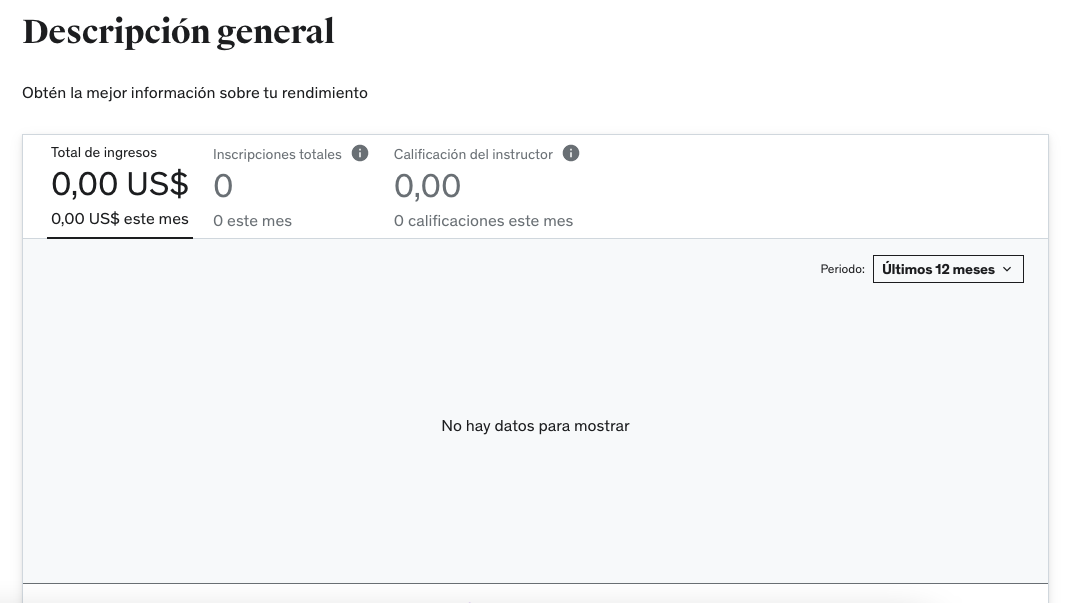
Task: Click the "Obtén la mejor información" subtitle
Action: pos(195,93)
